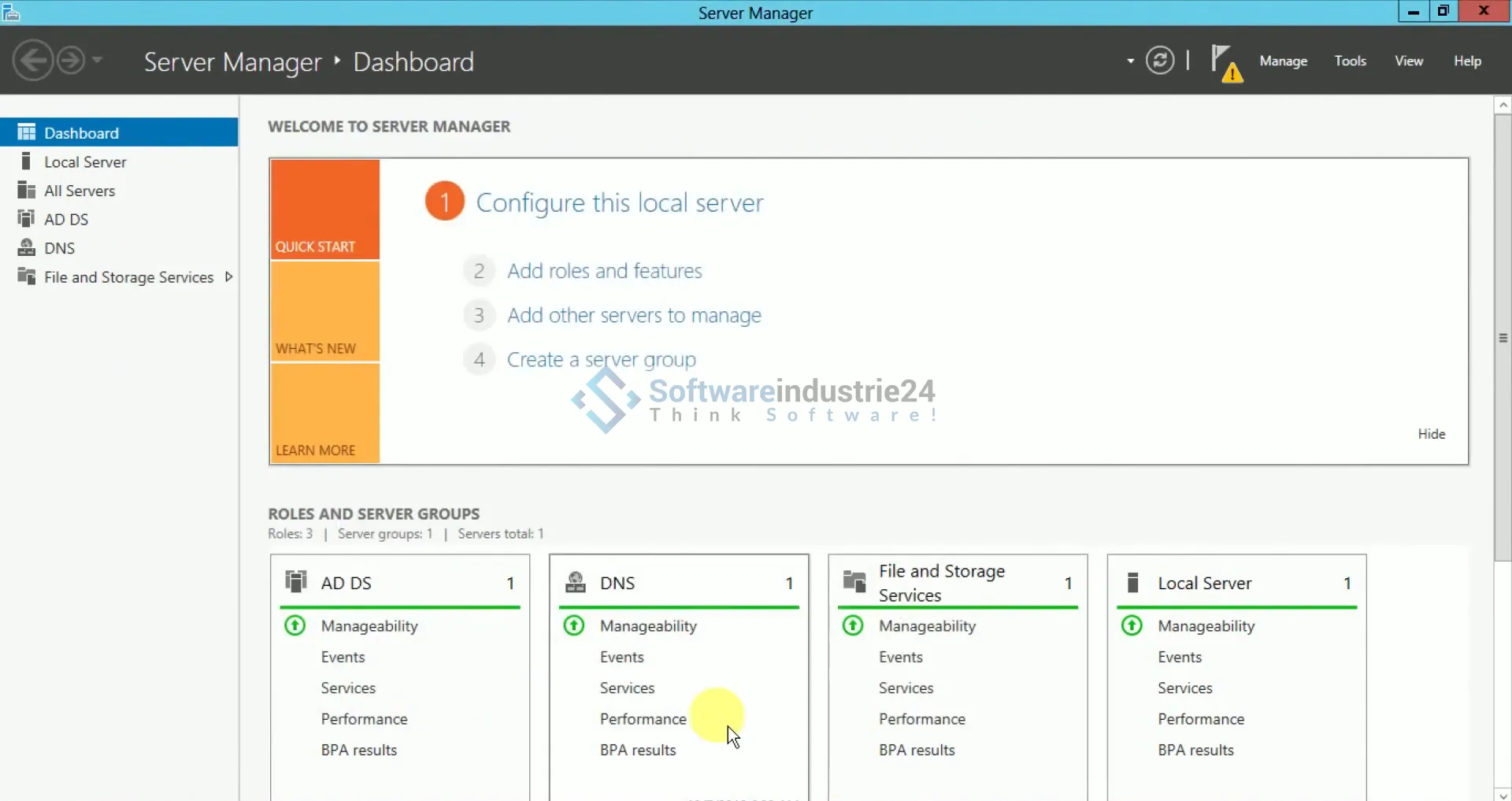Click the vertical scrollbar down arrow

click(x=1503, y=794)
